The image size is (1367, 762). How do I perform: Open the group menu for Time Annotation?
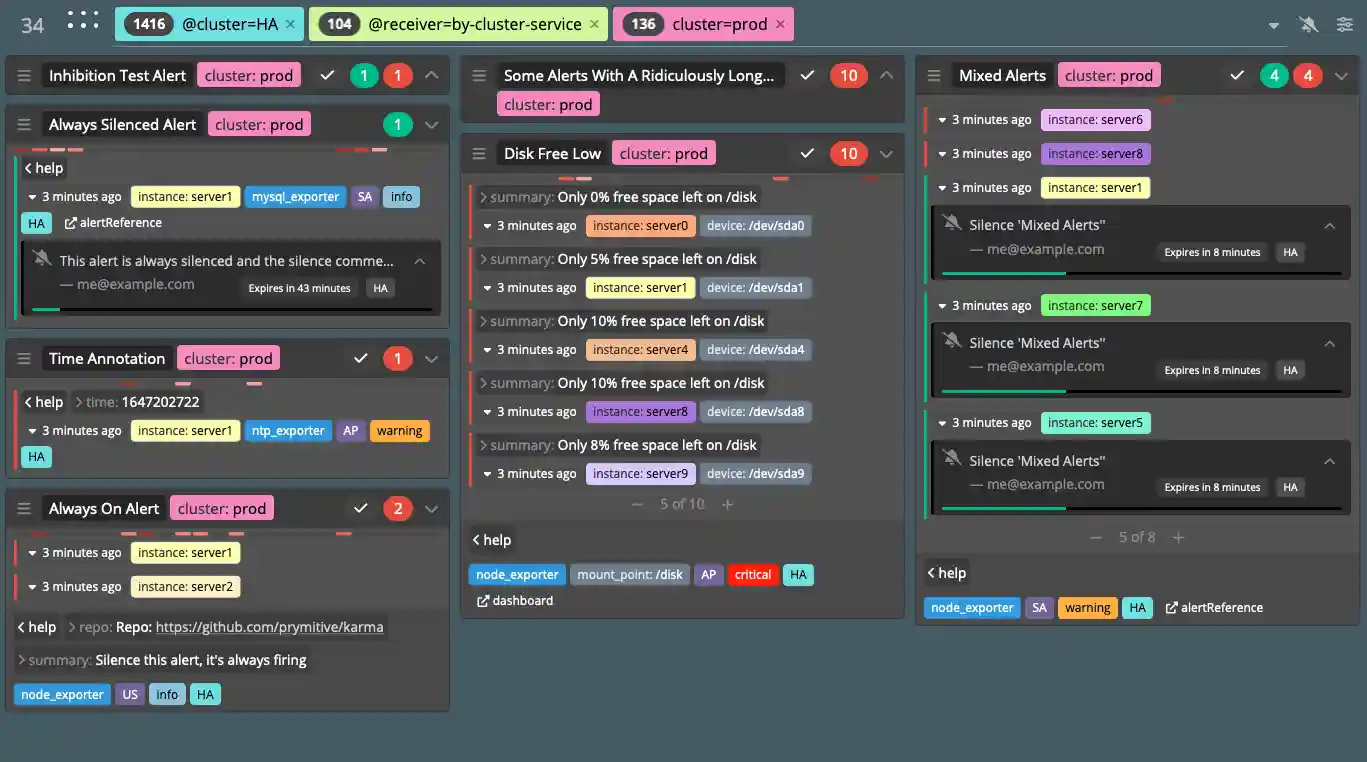click(x=23, y=358)
